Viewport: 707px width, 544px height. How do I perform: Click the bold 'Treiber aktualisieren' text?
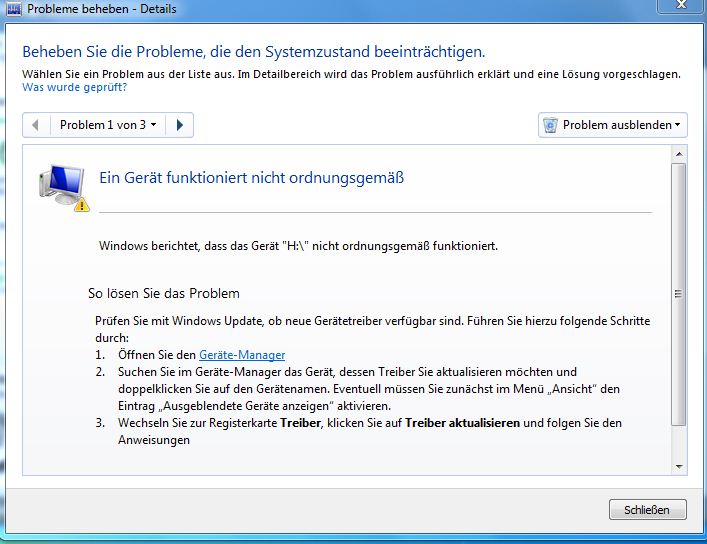463,423
